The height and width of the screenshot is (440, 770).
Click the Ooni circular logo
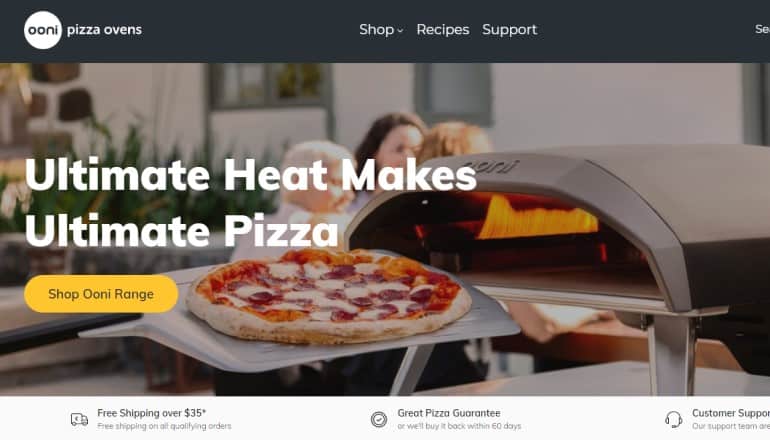[43, 30]
